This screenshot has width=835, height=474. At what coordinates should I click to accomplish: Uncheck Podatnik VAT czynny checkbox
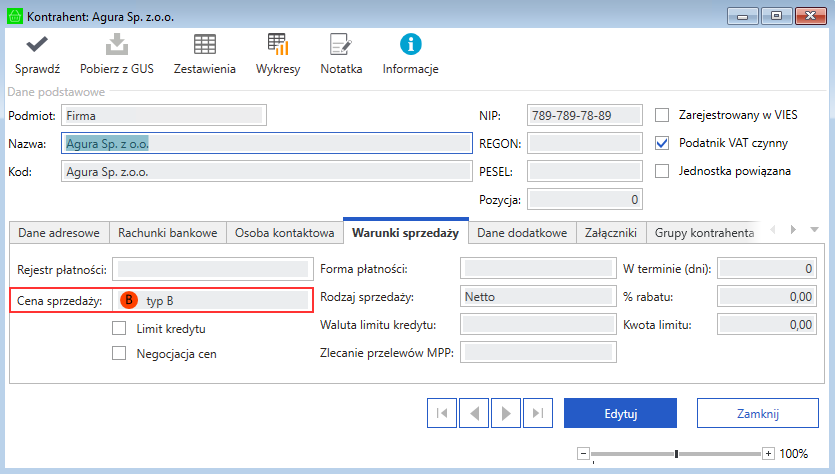662,143
